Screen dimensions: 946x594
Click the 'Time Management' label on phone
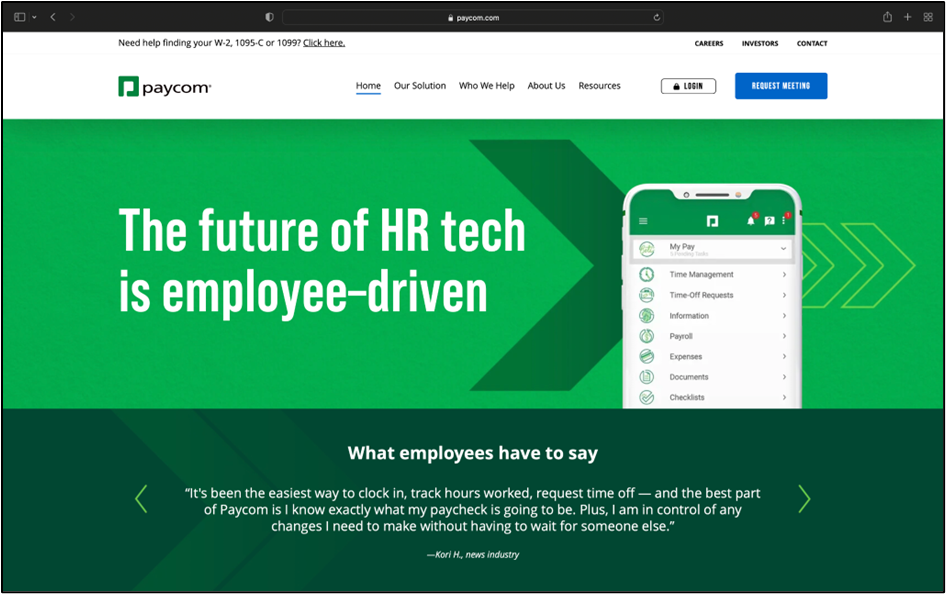[x=701, y=274]
